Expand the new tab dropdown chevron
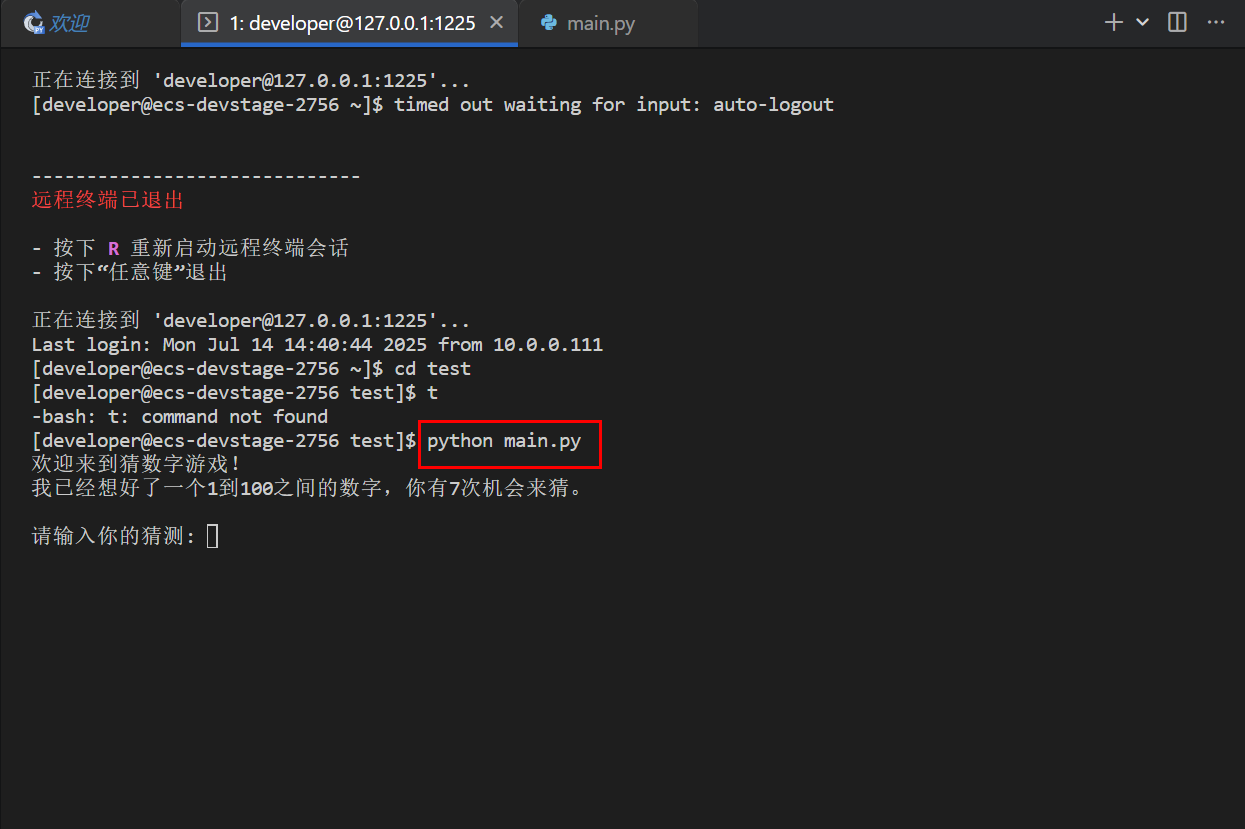This screenshot has width=1245, height=829. coord(1142,23)
